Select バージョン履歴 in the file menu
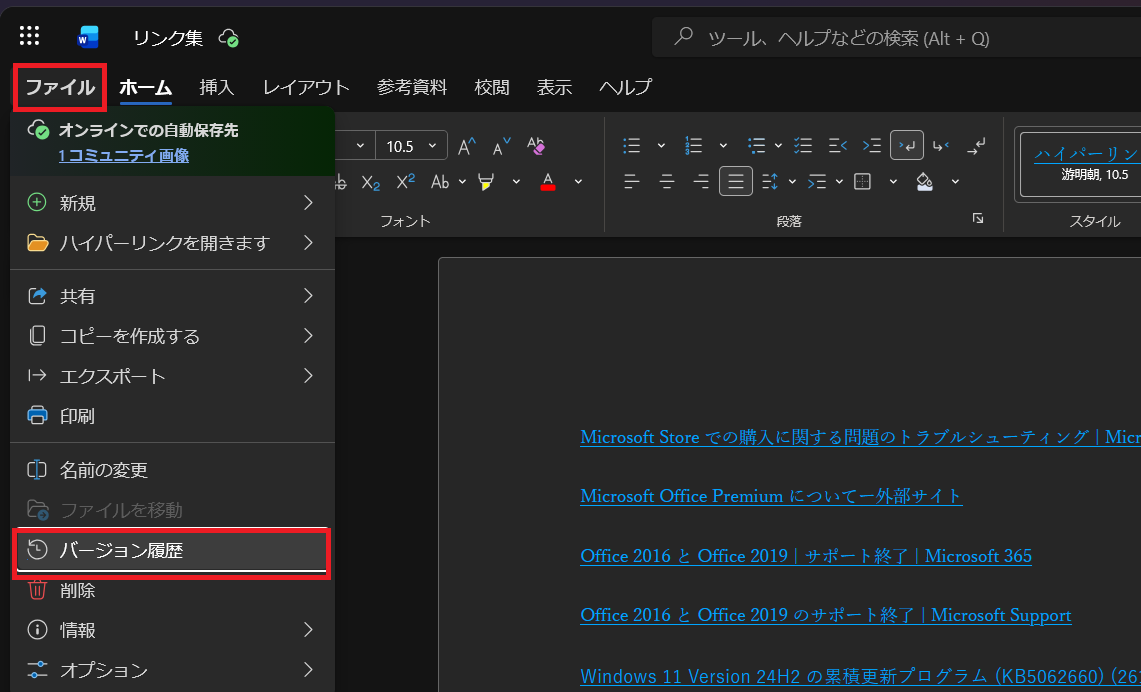This screenshot has height=692, width=1141. (x=172, y=551)
